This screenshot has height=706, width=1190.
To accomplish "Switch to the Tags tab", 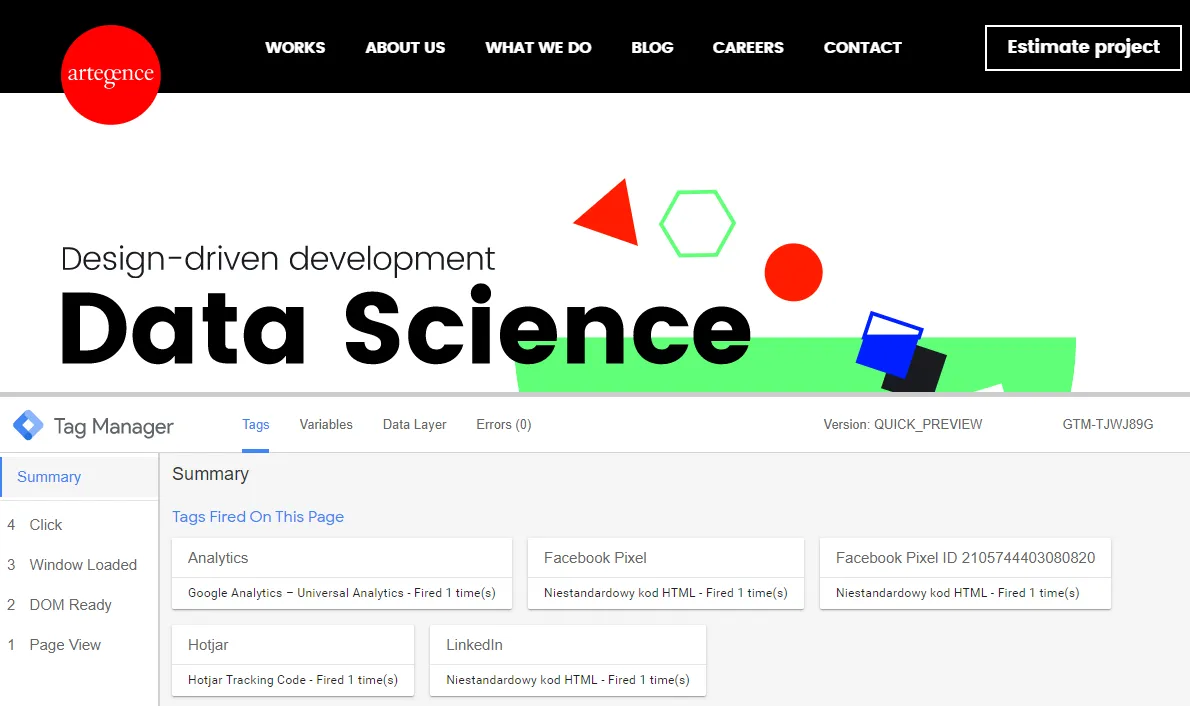I will tap(256, 425).
